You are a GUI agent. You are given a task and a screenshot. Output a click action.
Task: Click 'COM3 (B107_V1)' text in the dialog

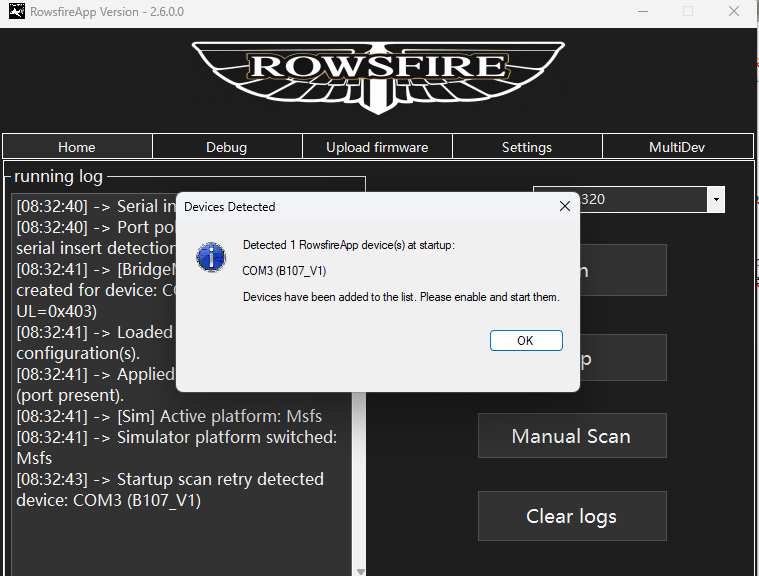pyautogui.click(x=284, y=271)
